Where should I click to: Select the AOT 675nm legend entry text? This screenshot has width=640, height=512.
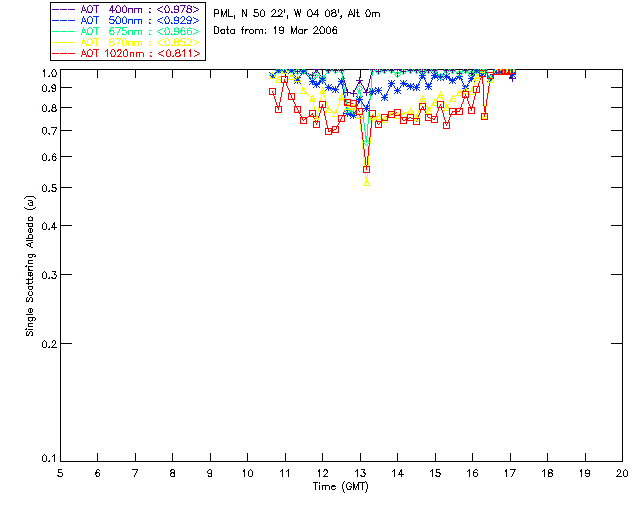[x=140, y=31]
